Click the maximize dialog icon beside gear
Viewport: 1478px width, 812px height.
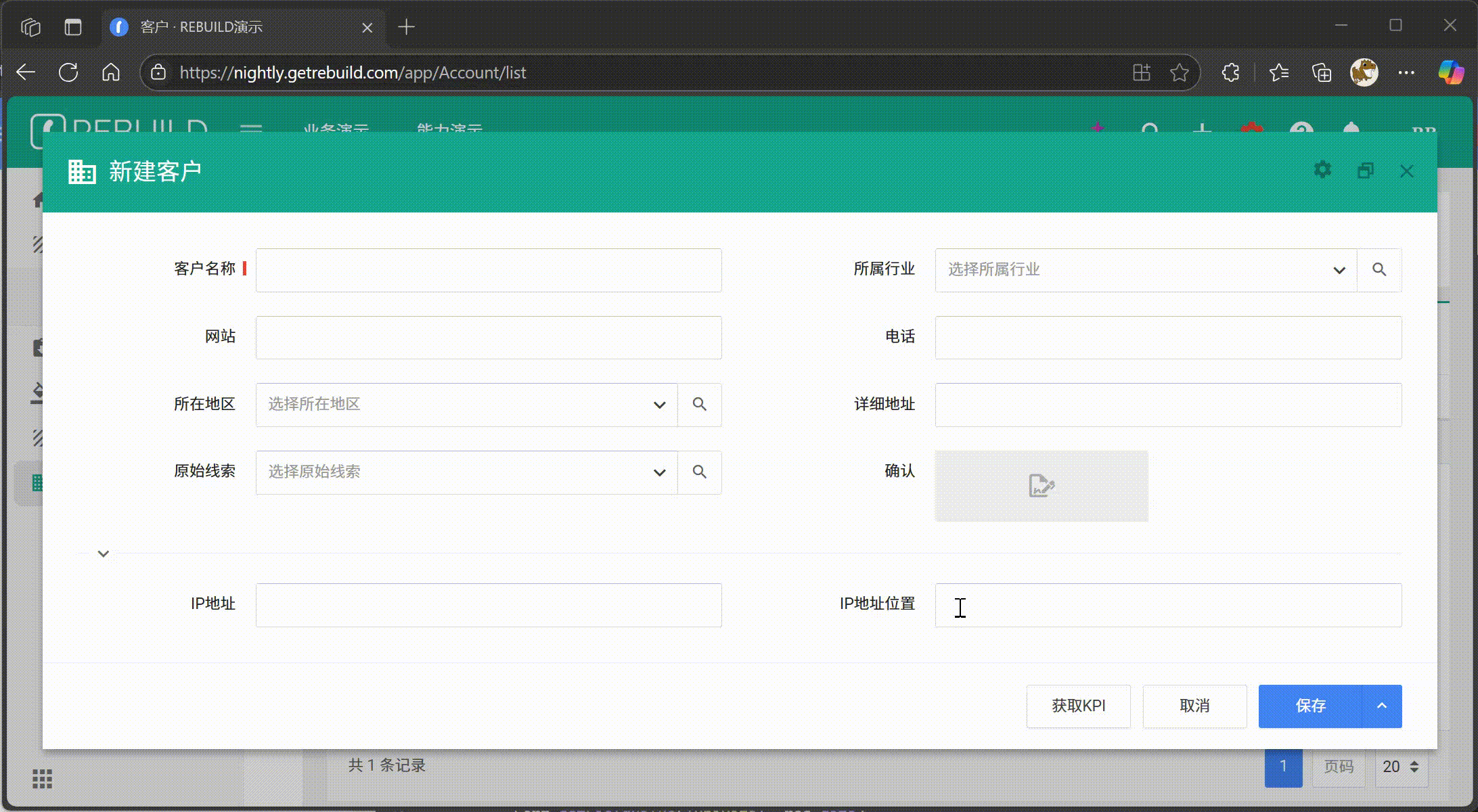pos(1366,171)
